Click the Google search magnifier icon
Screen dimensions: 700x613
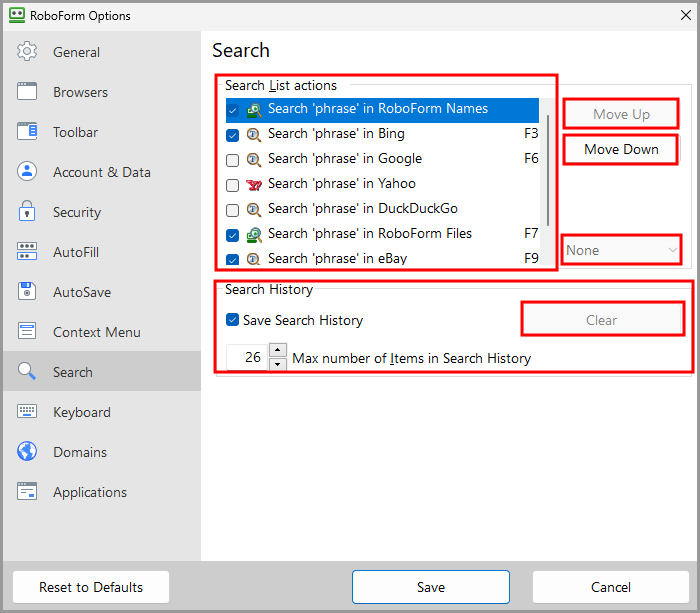tap(254, 159)
